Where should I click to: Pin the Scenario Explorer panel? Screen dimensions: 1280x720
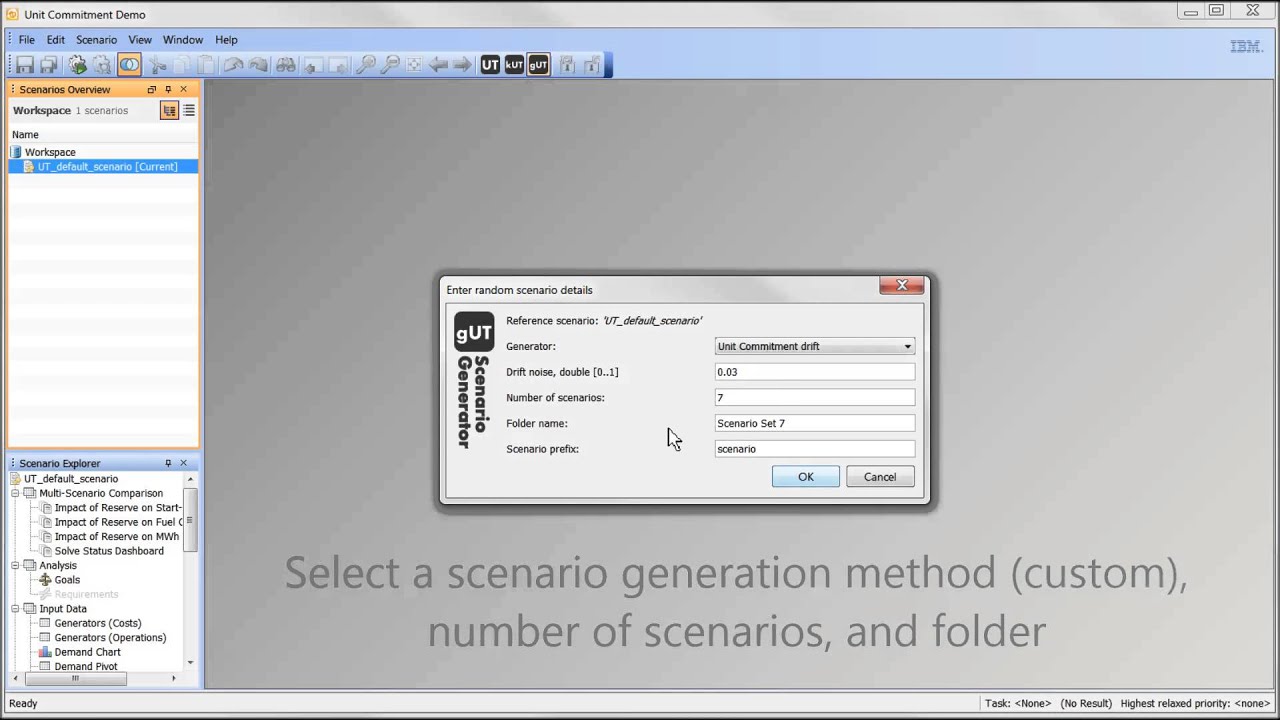[168, 464]
